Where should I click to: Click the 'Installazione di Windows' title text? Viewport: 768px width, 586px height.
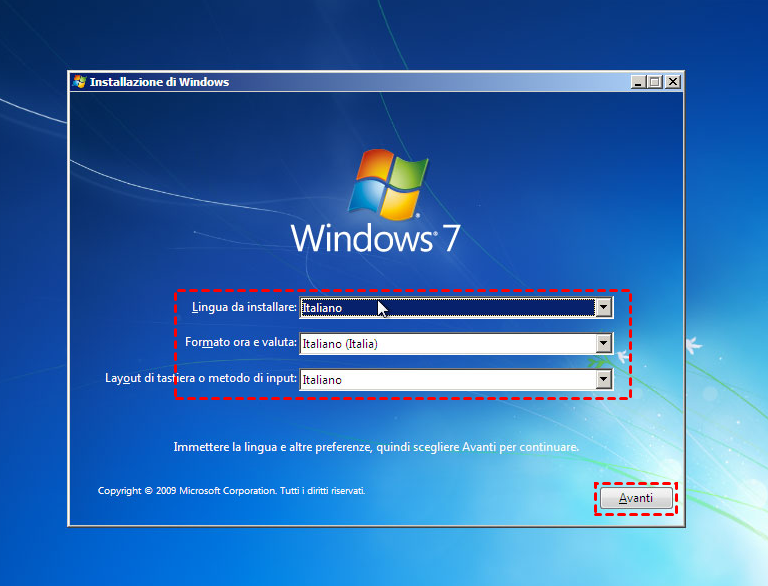pyautogui.click(x=159, y=82)
